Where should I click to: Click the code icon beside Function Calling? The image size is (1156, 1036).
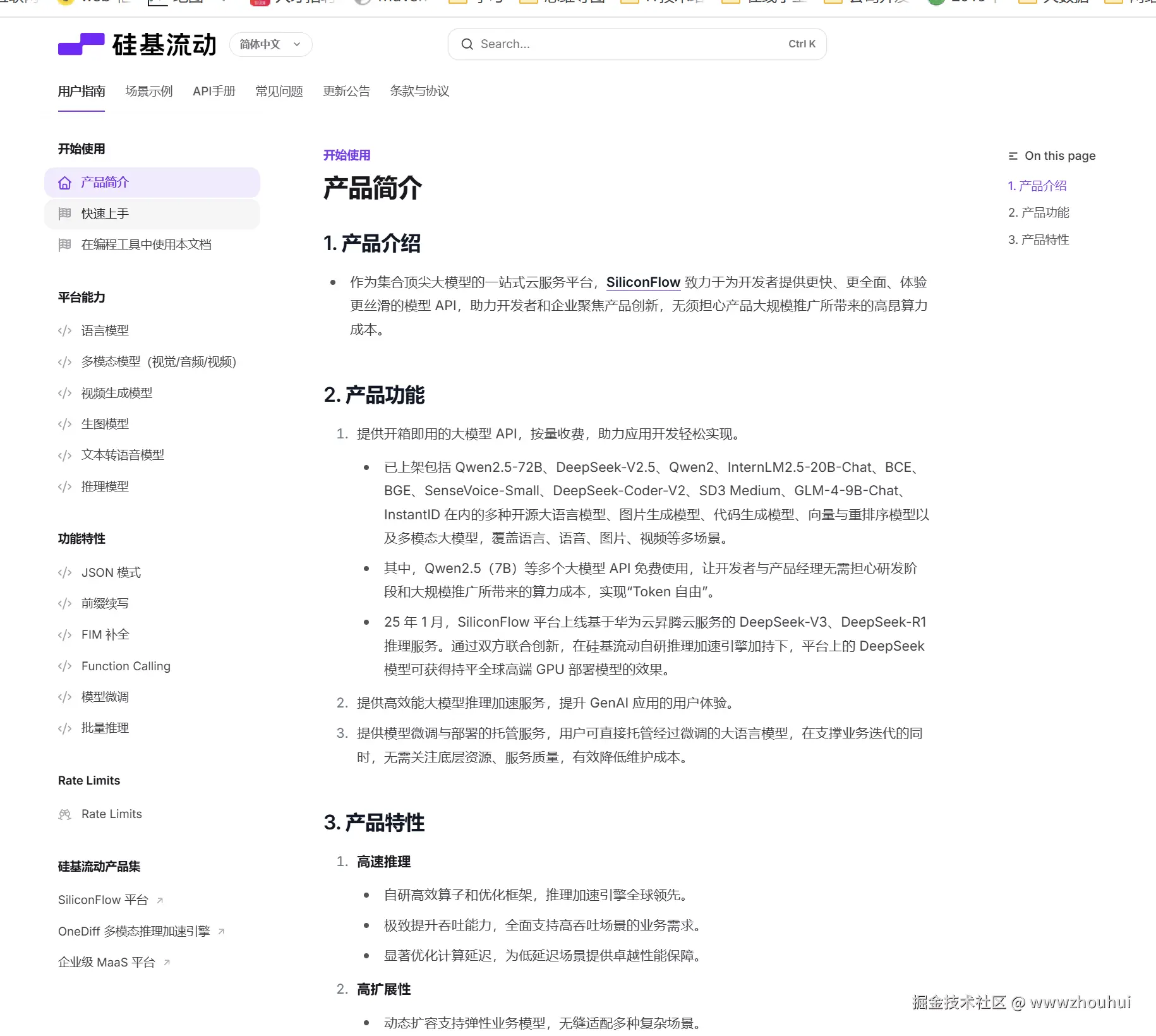point(64,666)
